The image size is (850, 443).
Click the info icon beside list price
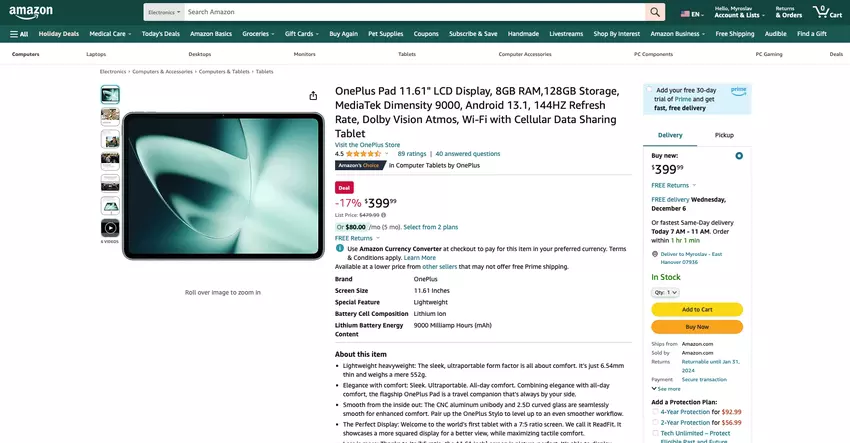point(384,215)
